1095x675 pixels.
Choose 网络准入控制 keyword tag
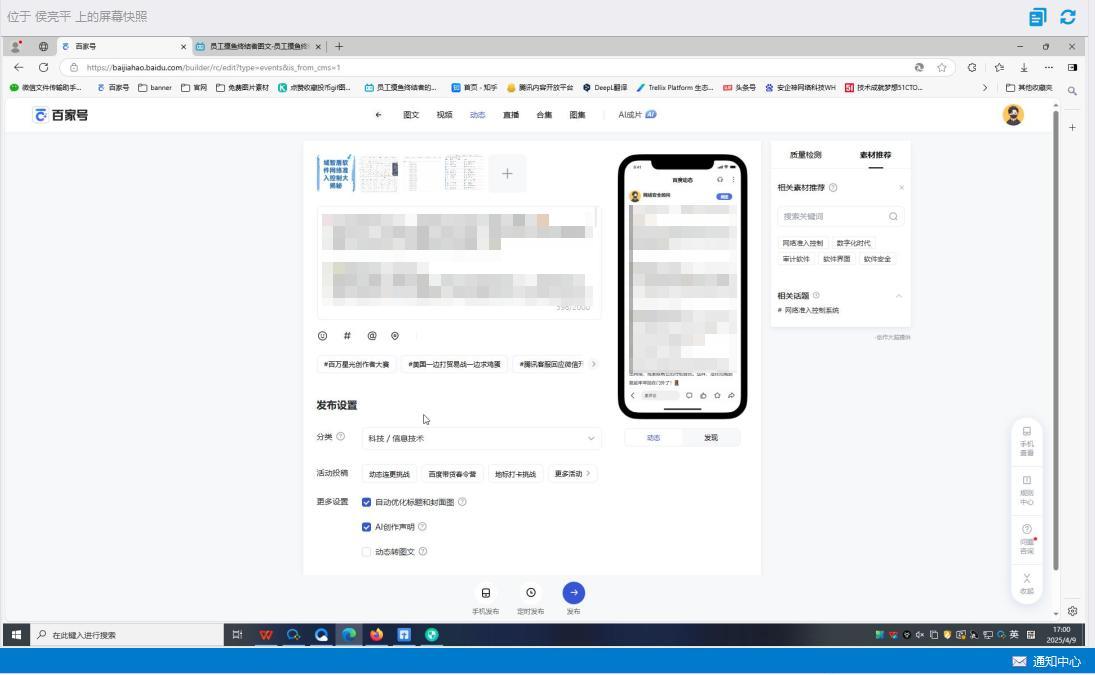click(802, 243)
